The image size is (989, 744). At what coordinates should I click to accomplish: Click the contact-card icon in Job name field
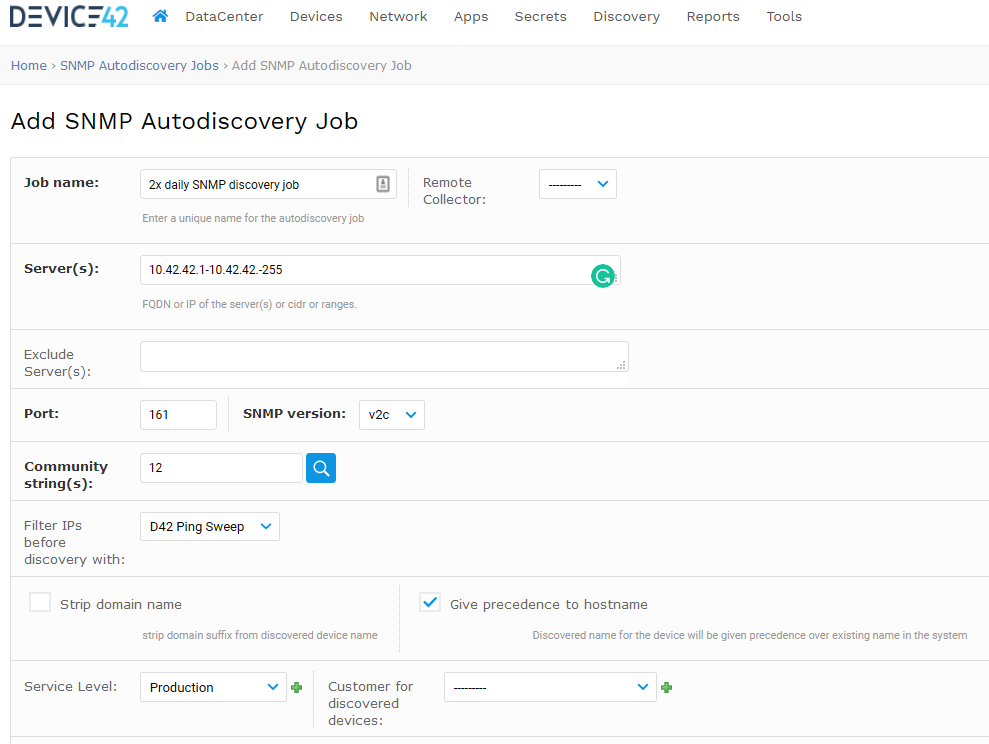[383, 184]
